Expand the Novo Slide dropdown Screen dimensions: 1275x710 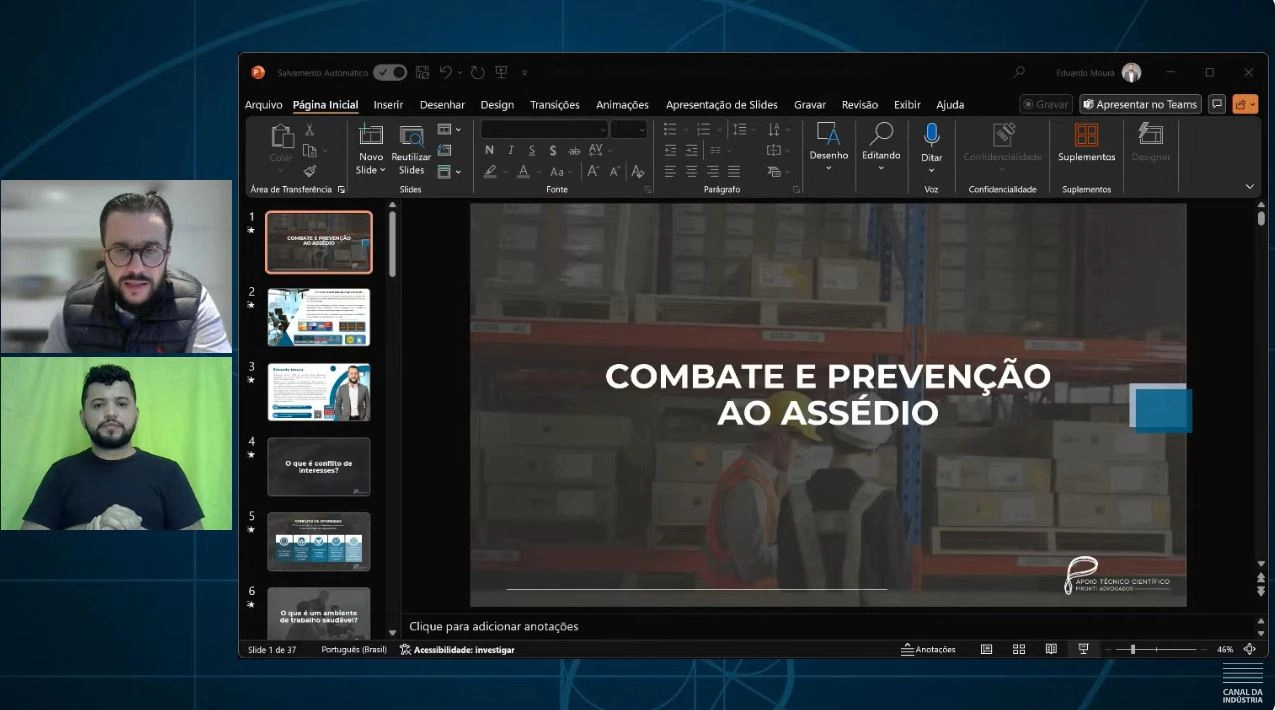point(371,170)
